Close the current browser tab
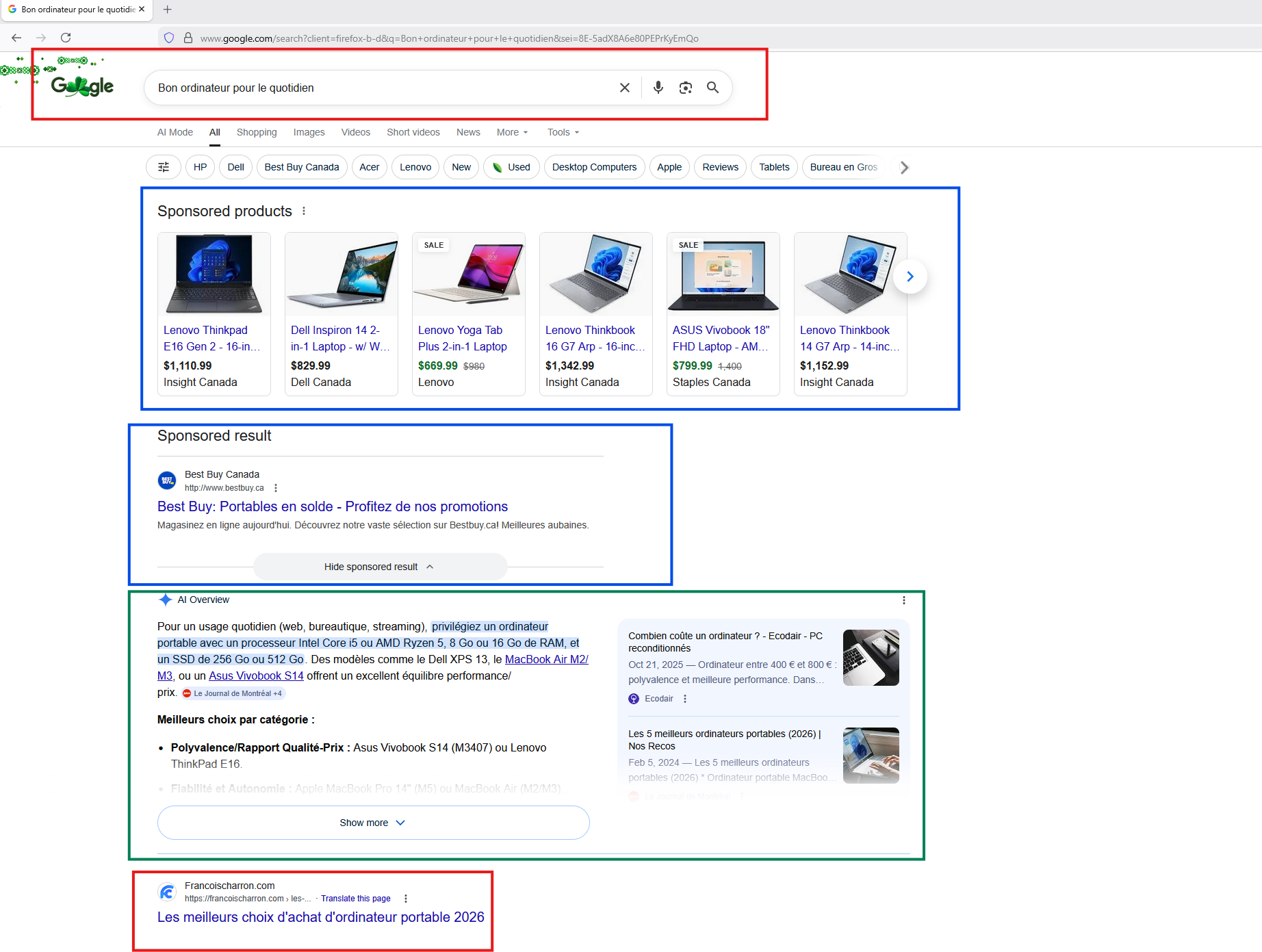The width and height of the screenshot is (1262, 952). tap(142, 10)
